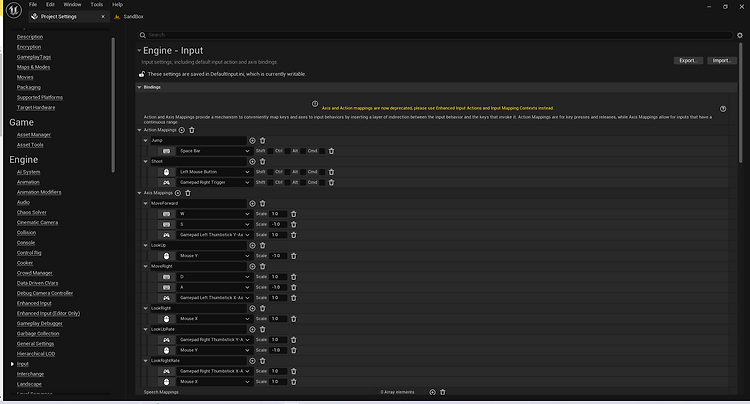Add a key to LookUp axis

coord(252,246)
